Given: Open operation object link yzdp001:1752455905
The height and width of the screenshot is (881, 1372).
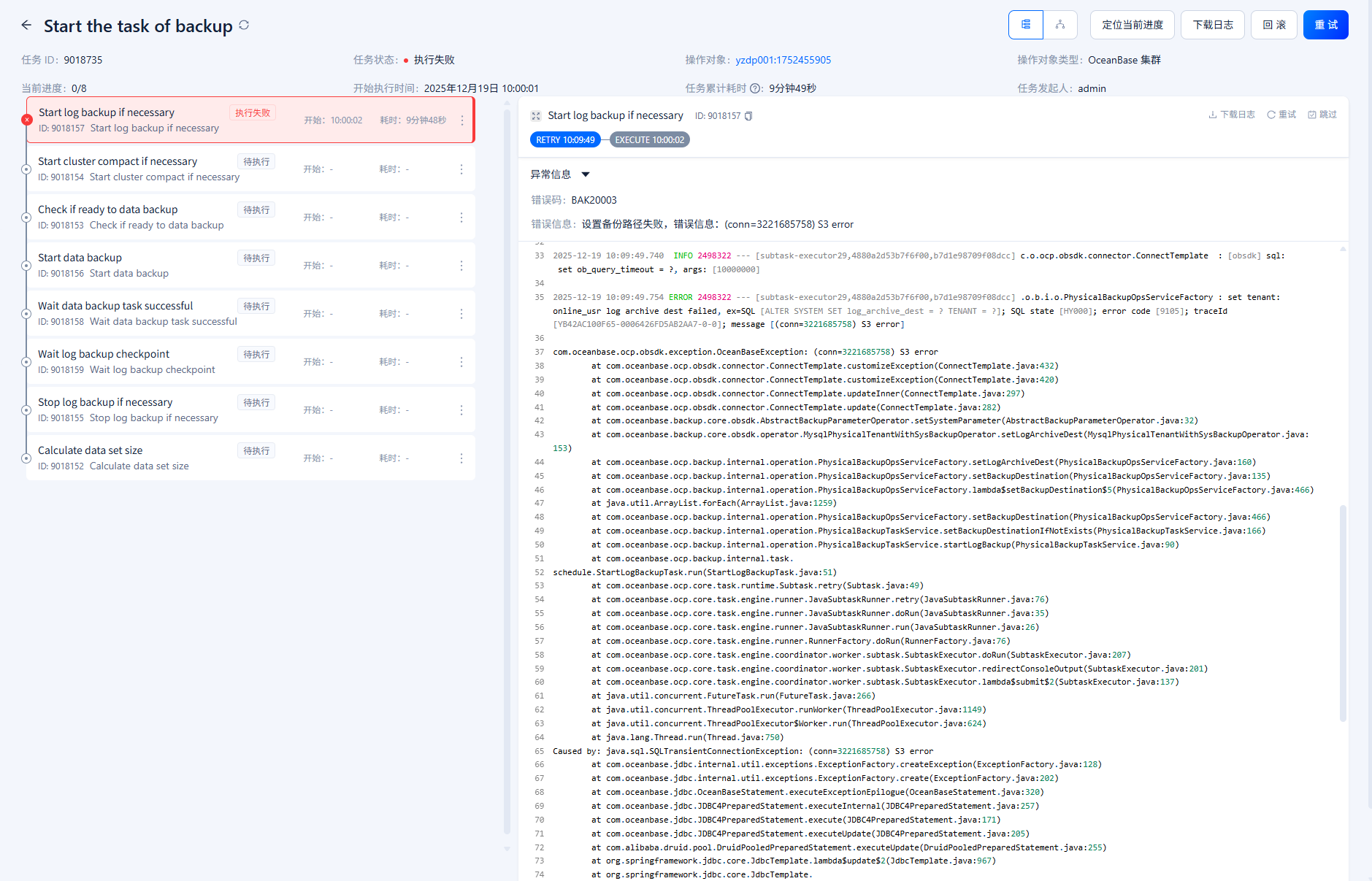Looking at the screenshot, I should coord(783,60).
